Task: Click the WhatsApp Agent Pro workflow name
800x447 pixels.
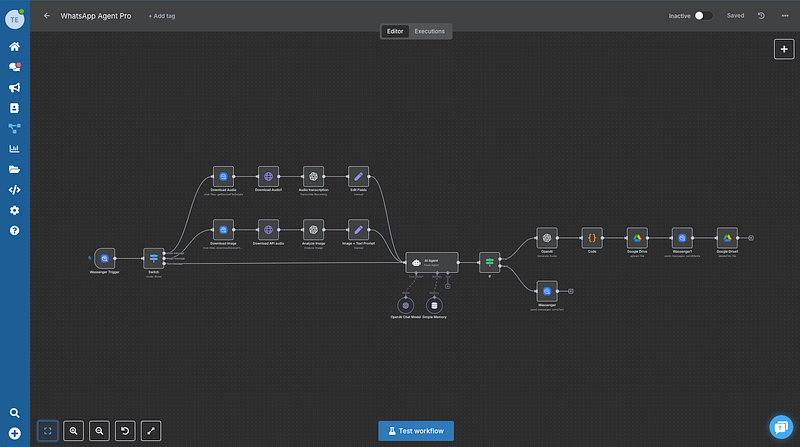Action: [x=95, y=16]
